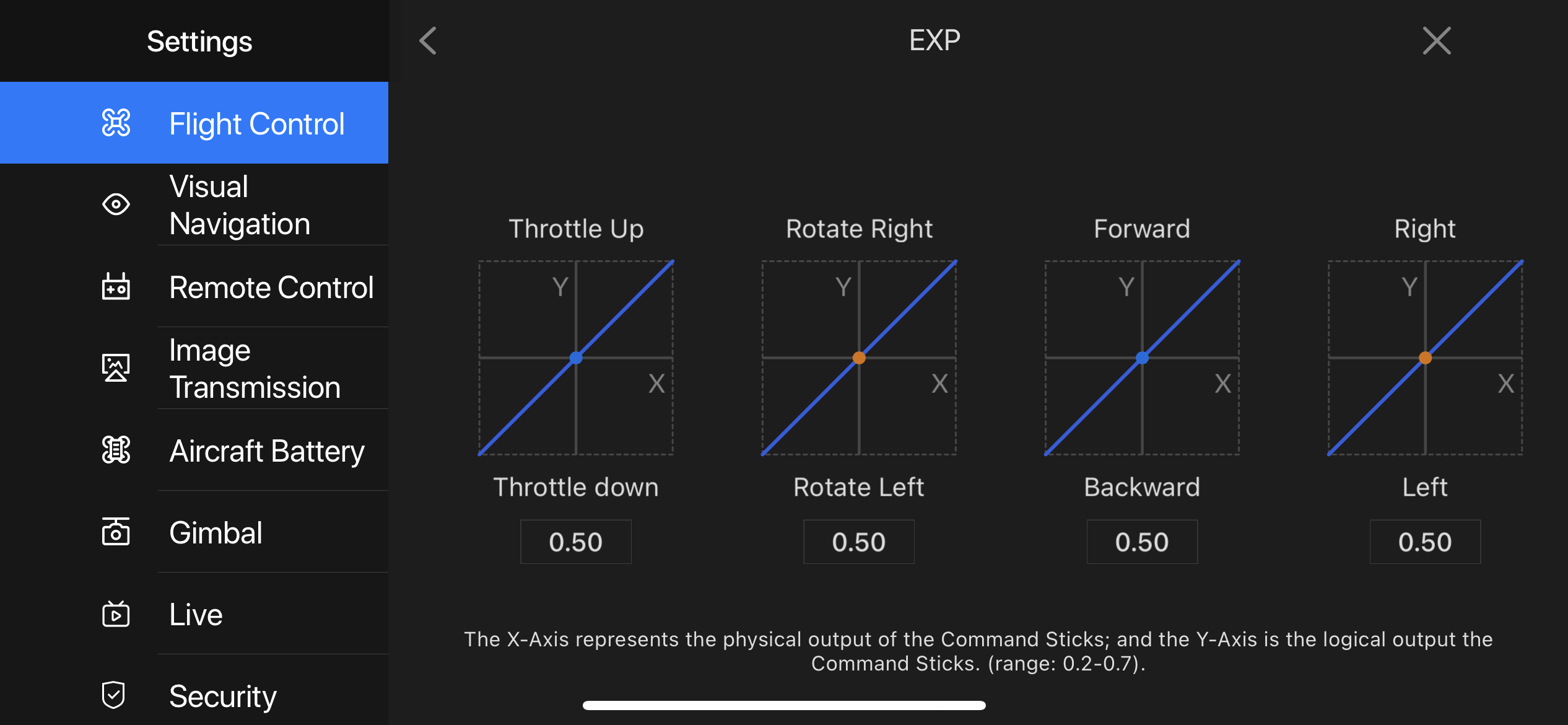
Task: Click the orange point on the Rotate Right curve
Action: coord(859,358)
